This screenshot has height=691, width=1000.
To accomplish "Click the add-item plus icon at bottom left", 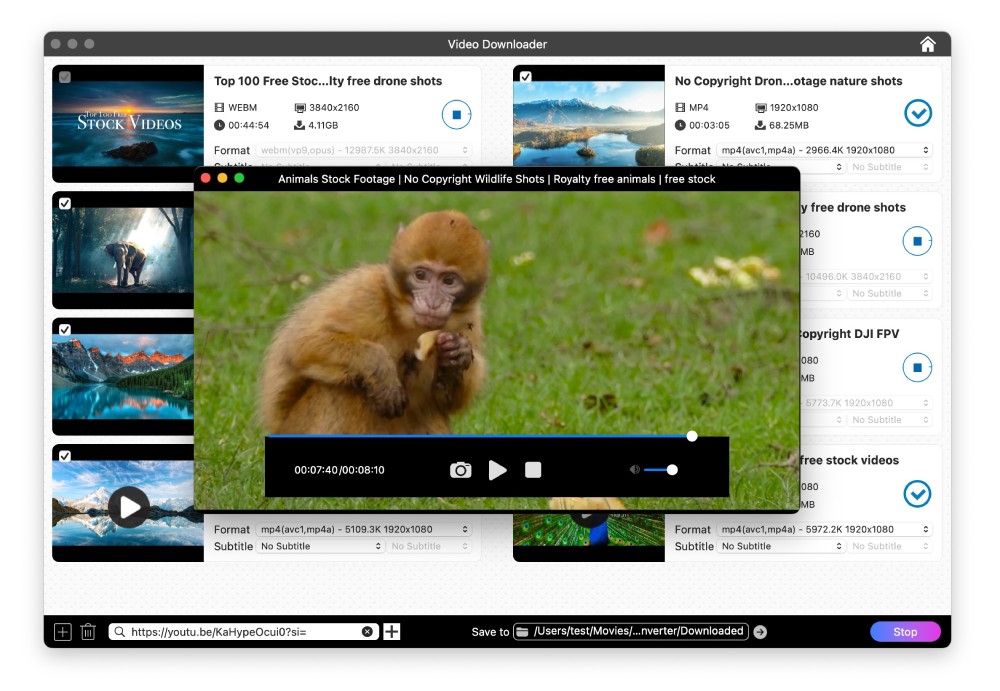I will 62,632.
